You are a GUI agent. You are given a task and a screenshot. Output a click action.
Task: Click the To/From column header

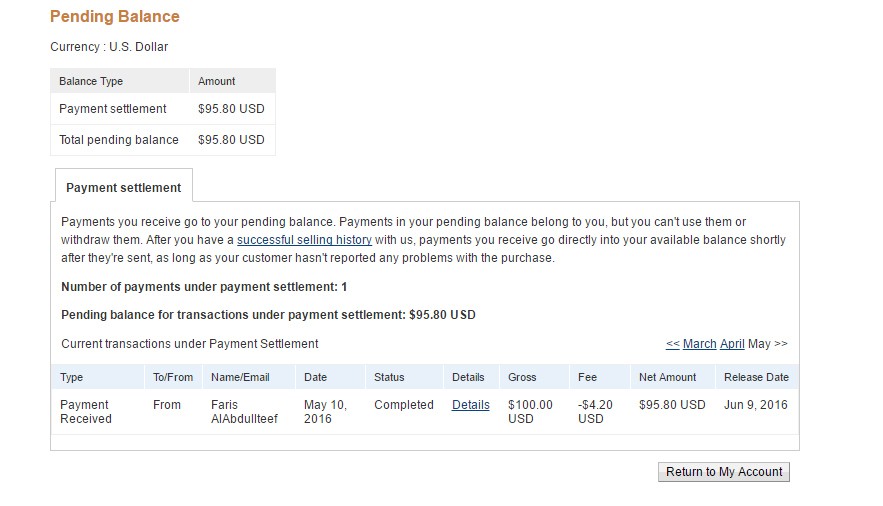167,377
